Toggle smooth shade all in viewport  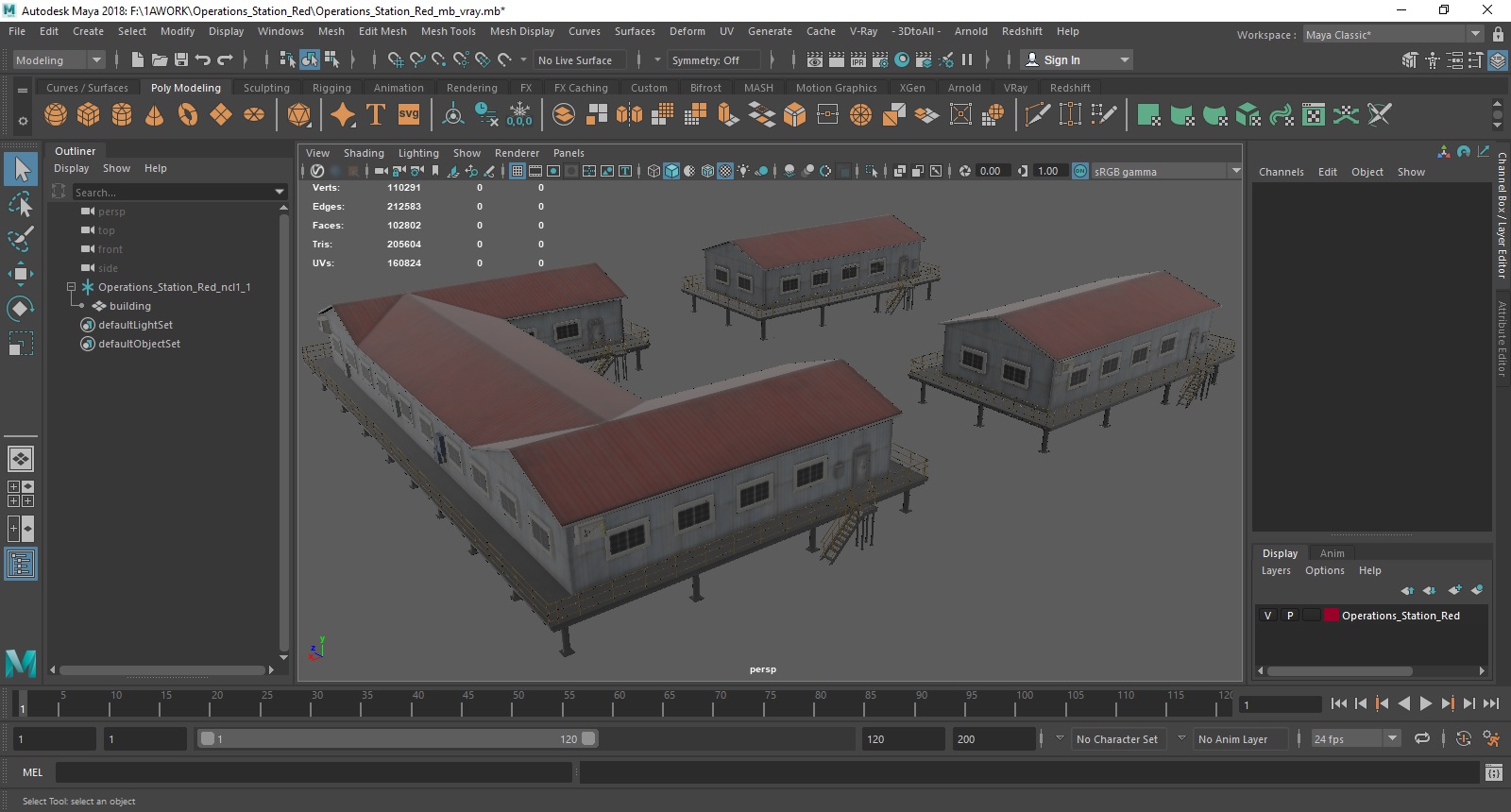pos(671,171)
